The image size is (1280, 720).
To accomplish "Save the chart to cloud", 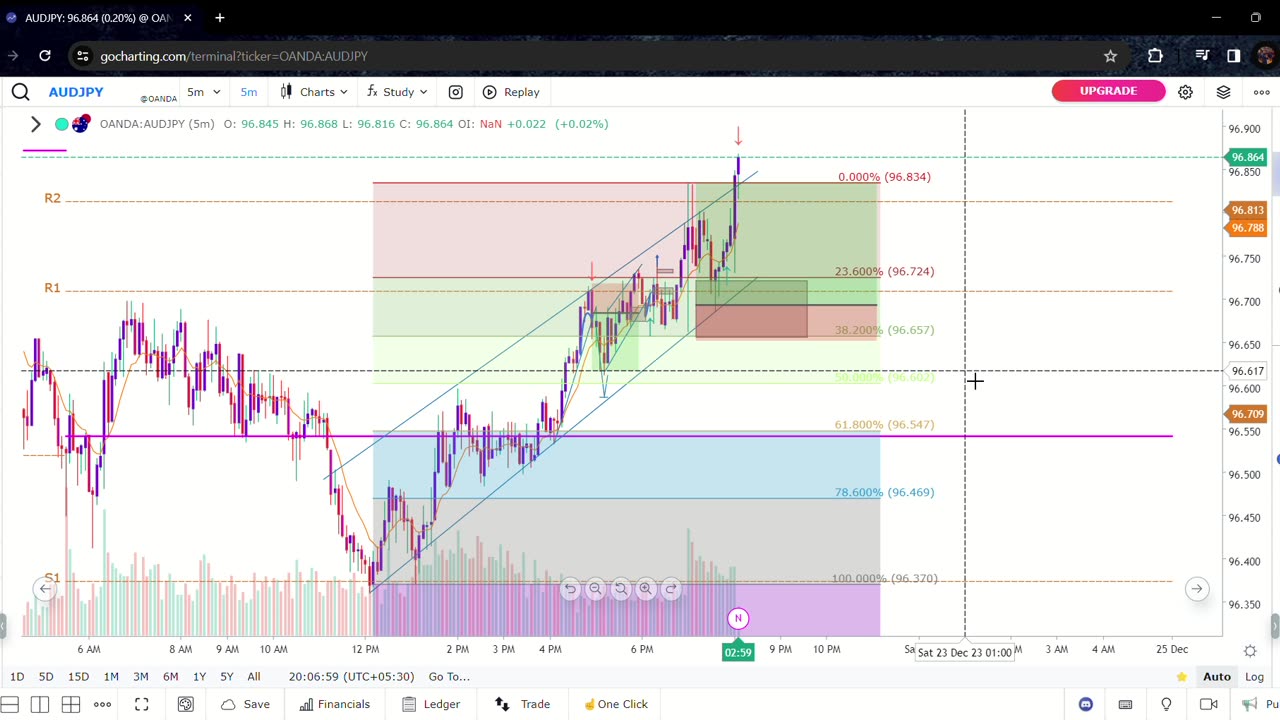I will tap(245, 704).
